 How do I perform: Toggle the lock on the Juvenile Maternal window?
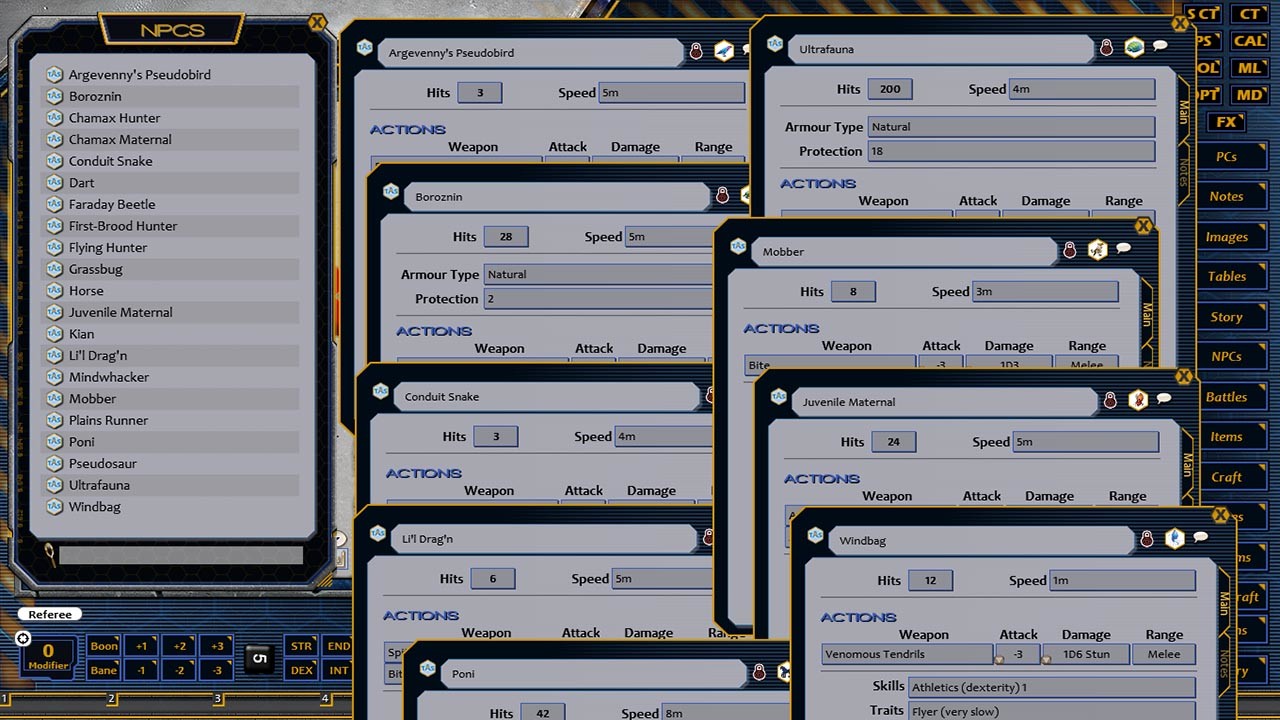coord(1109,400)
